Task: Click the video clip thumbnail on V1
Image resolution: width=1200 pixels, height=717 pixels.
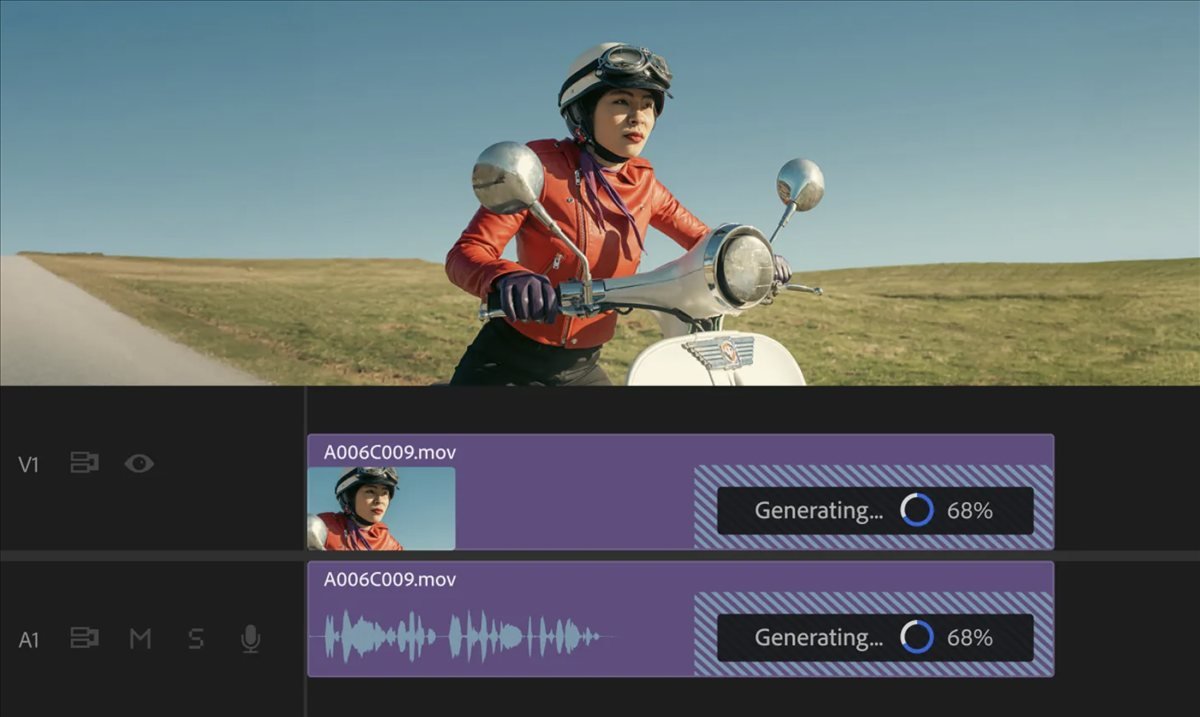Action: coord(381,508)
